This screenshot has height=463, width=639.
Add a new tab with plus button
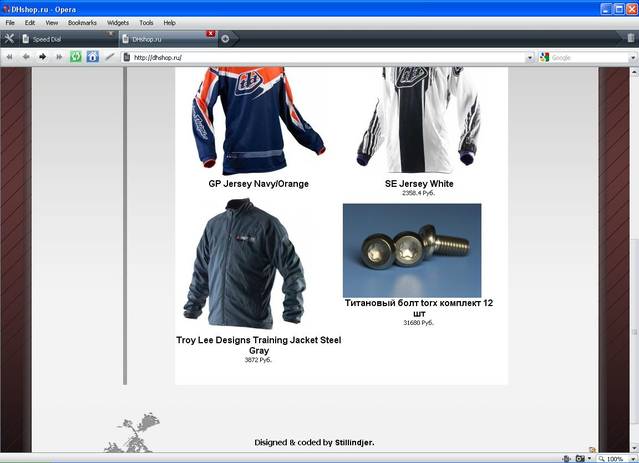225,39
